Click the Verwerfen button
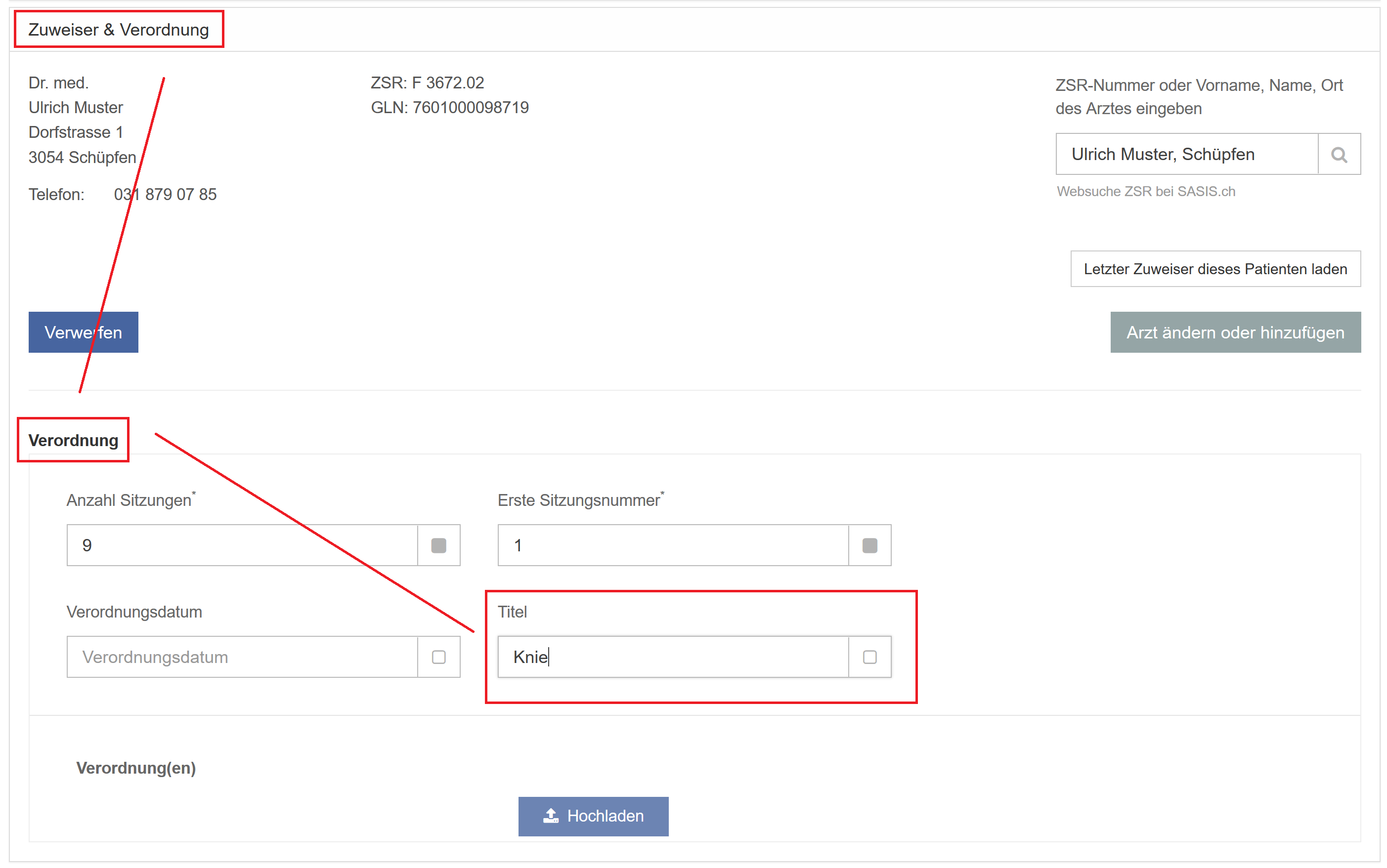1387x868 pixels. click(83, 332)
